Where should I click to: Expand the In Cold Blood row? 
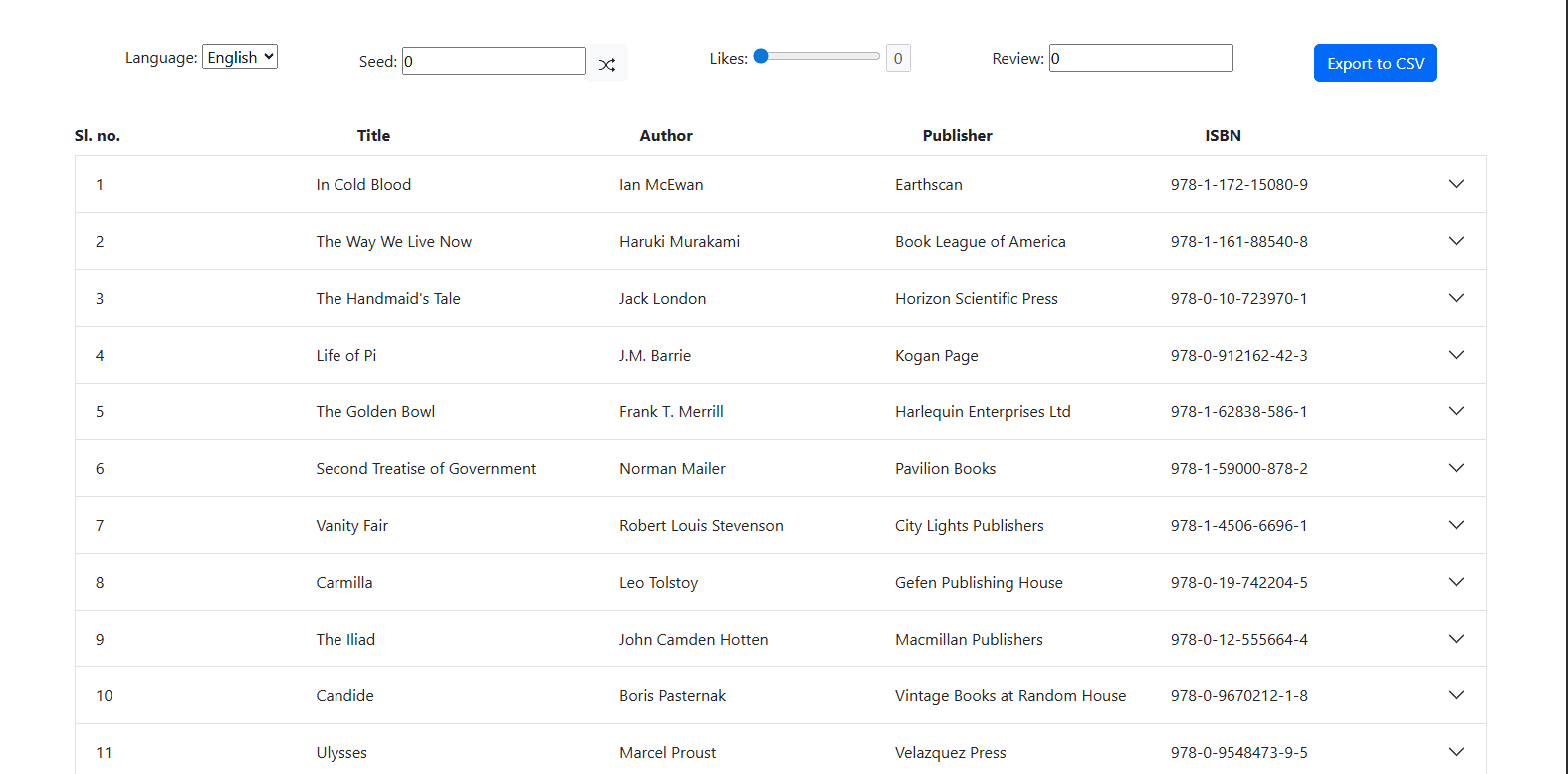tap(1456, 184)
